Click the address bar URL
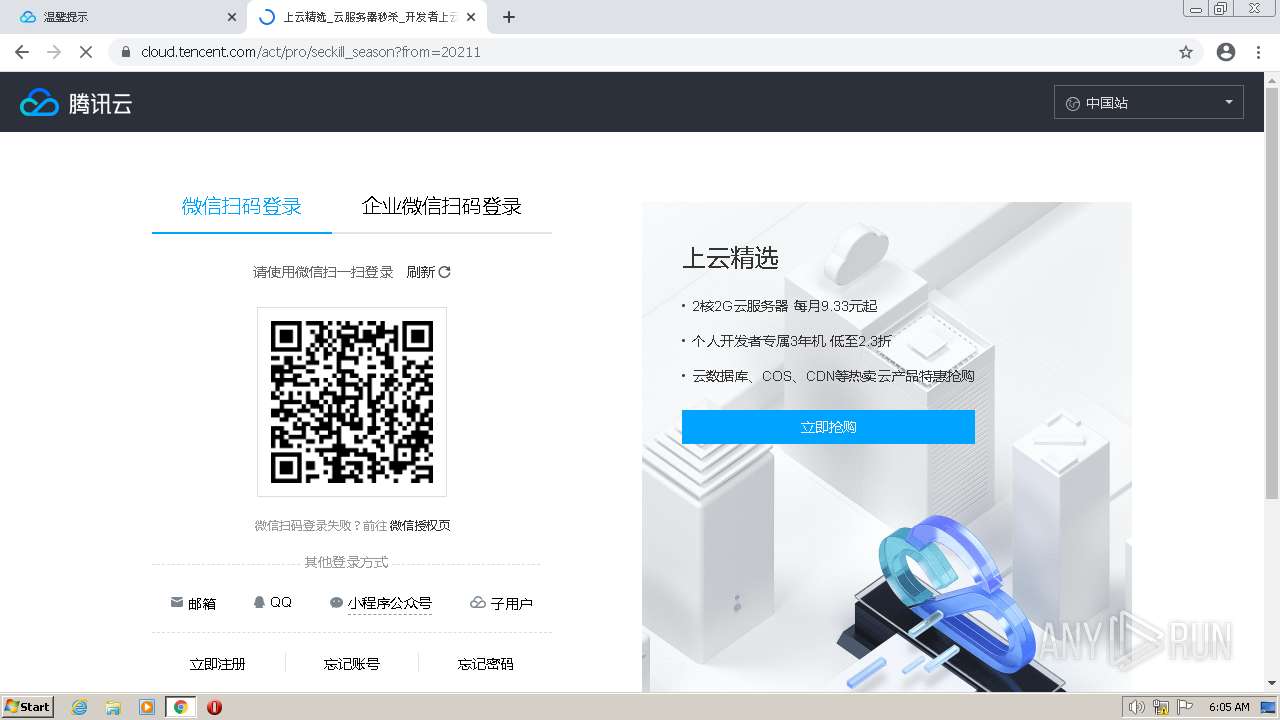Viewport: 1280px width, 720px height. (311, 52)
